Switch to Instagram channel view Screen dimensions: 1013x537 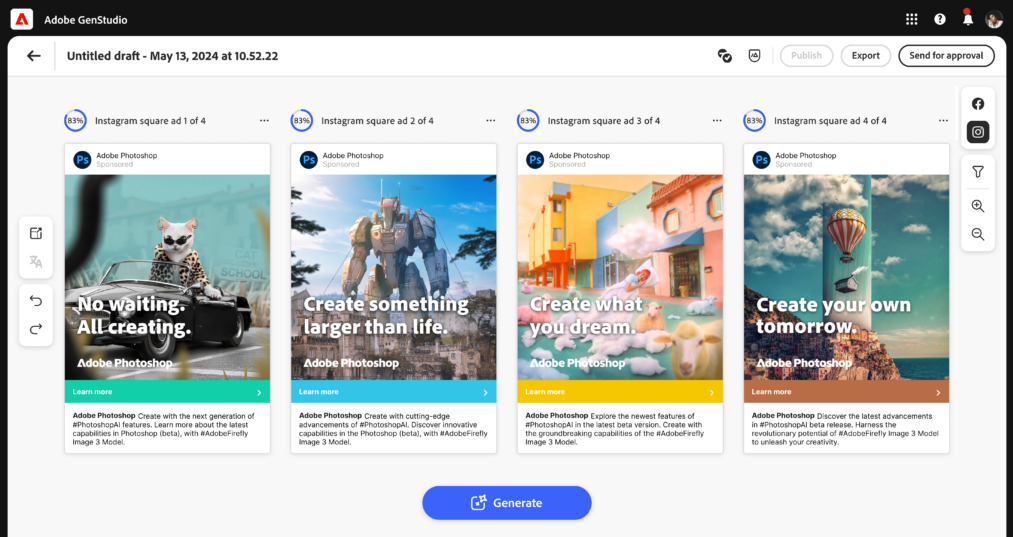click(x=977, y=132)
